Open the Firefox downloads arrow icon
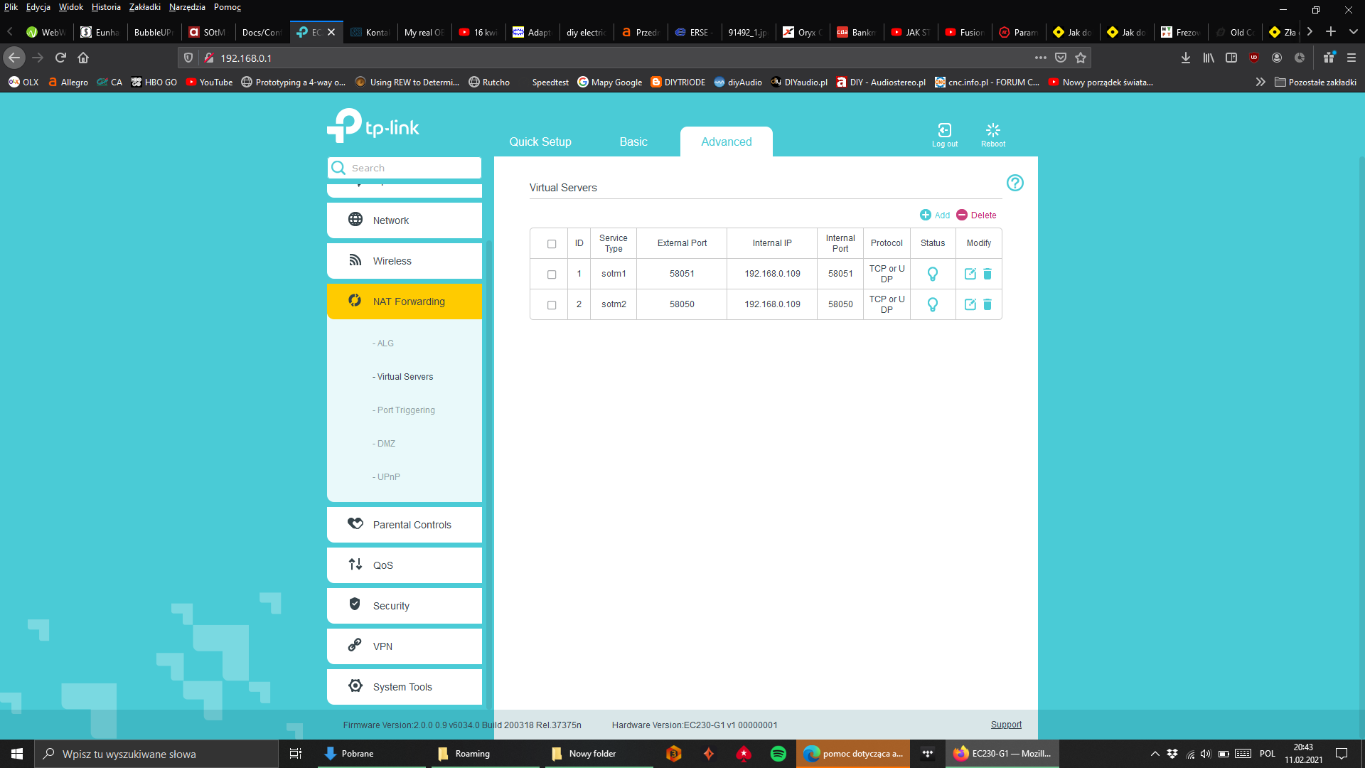 (x=1186, y=58)
